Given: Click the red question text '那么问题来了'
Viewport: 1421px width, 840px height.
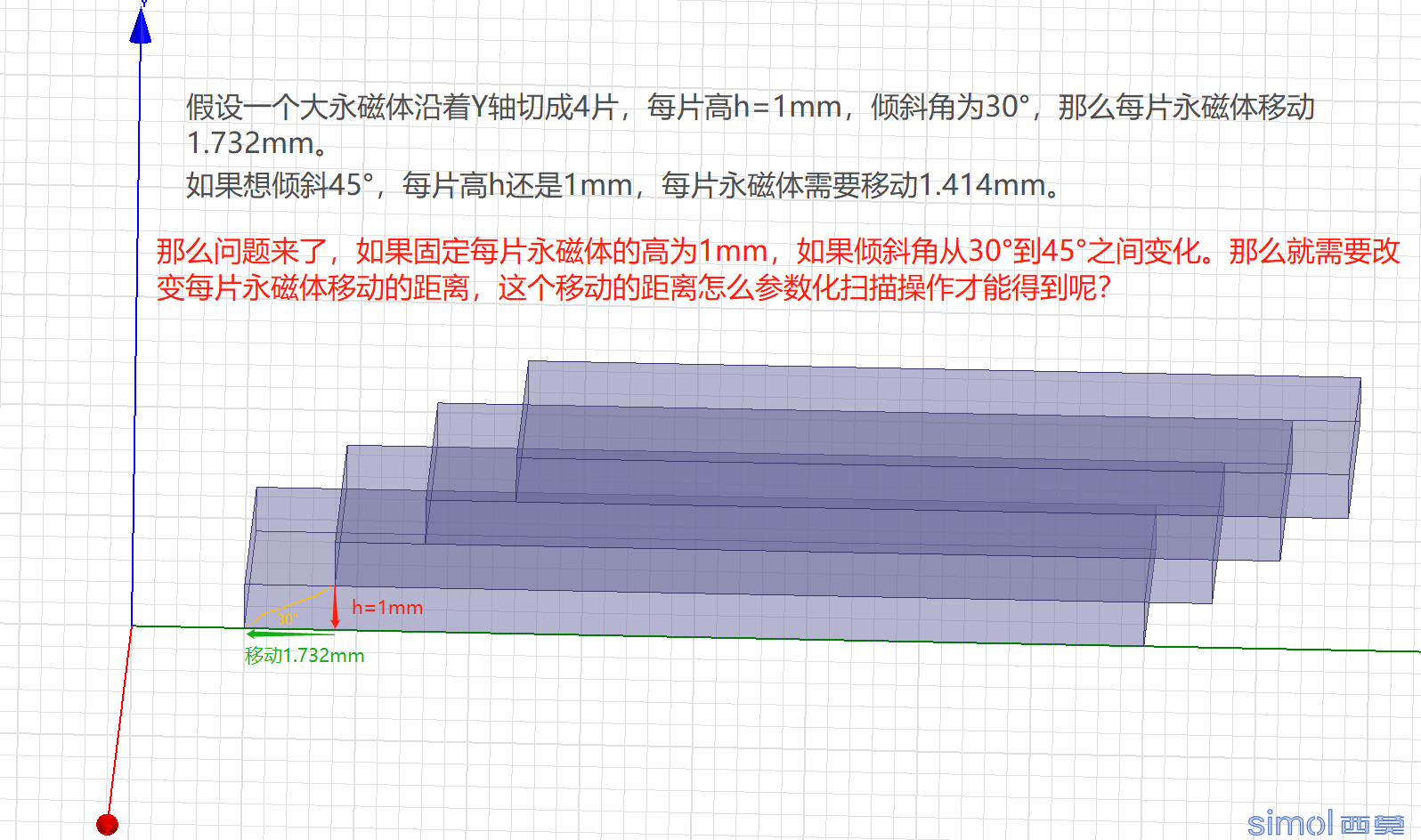Looking at the screenshot, I should point(778,269).
